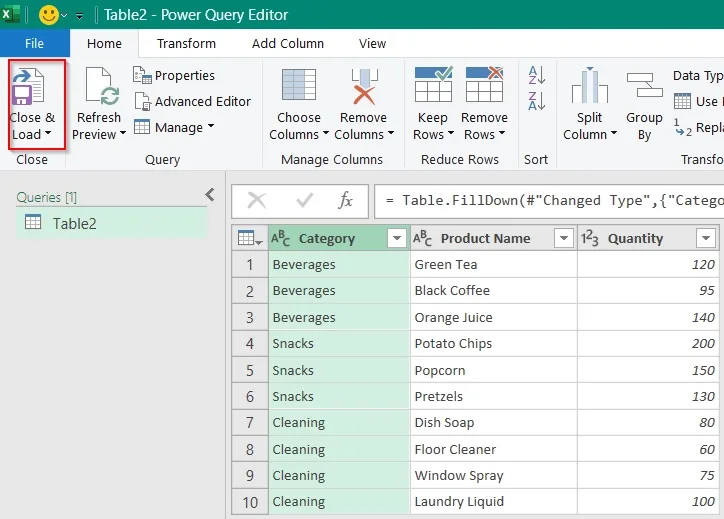Select the Dish Soap cell
This screenshot has width=724, height=519.
pos(494,422)
